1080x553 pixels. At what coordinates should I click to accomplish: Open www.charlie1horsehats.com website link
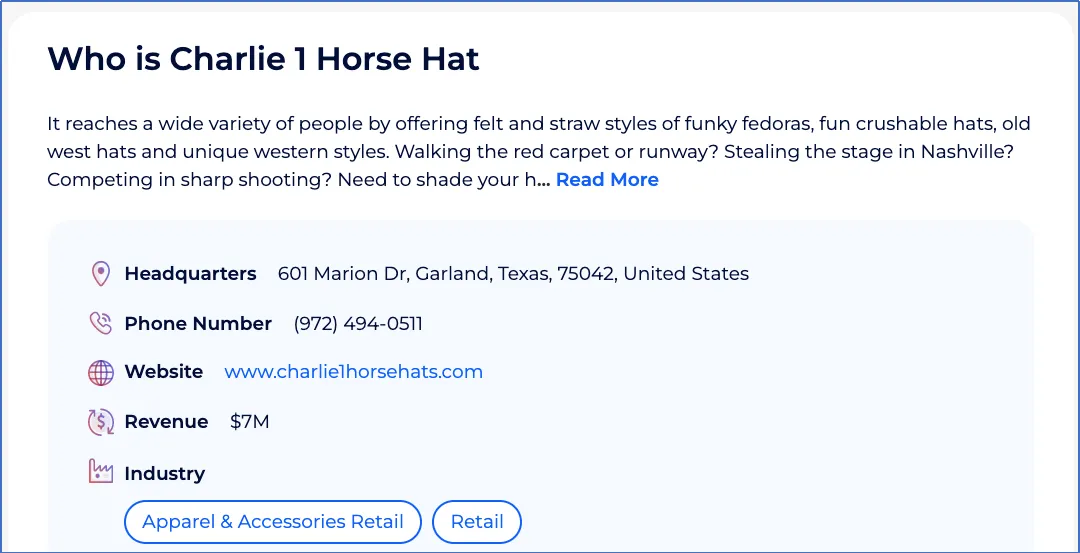click(x=353, y=372)
